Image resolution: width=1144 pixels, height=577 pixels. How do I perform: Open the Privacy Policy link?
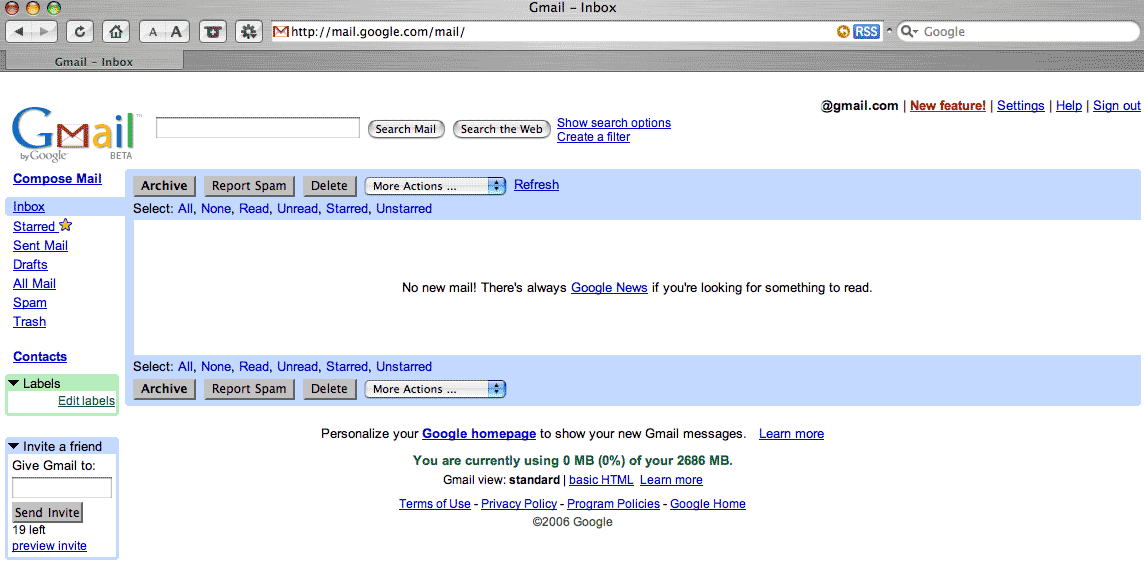(x=519, y=504)
